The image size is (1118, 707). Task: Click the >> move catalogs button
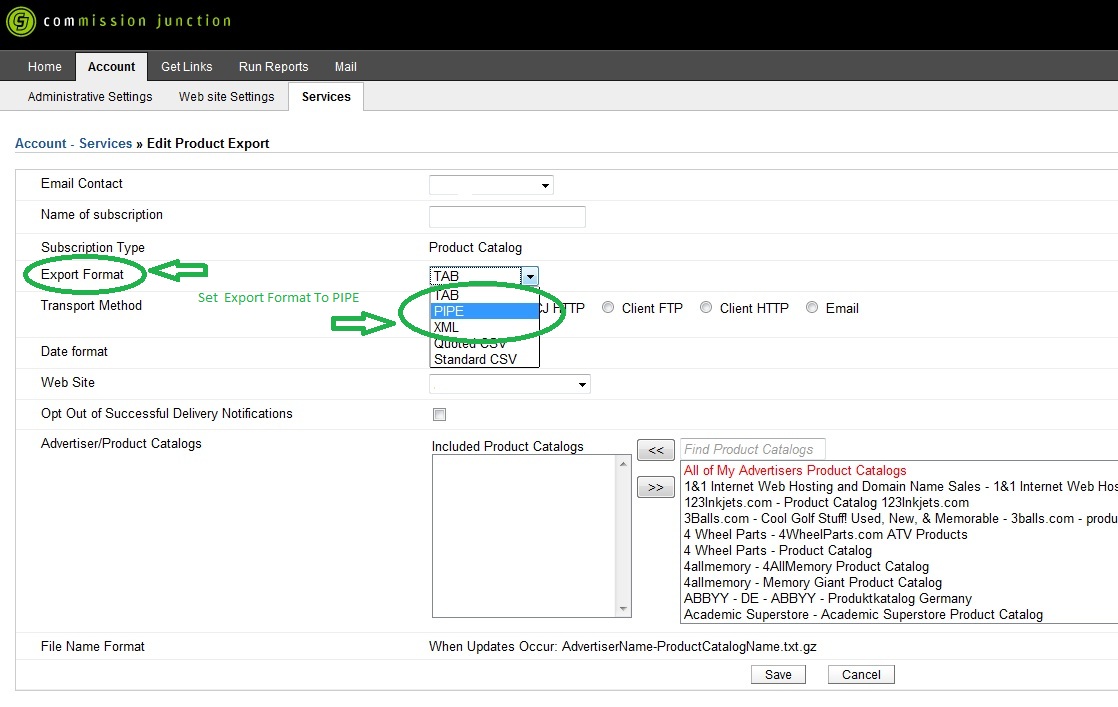click(x=656, y=487)
